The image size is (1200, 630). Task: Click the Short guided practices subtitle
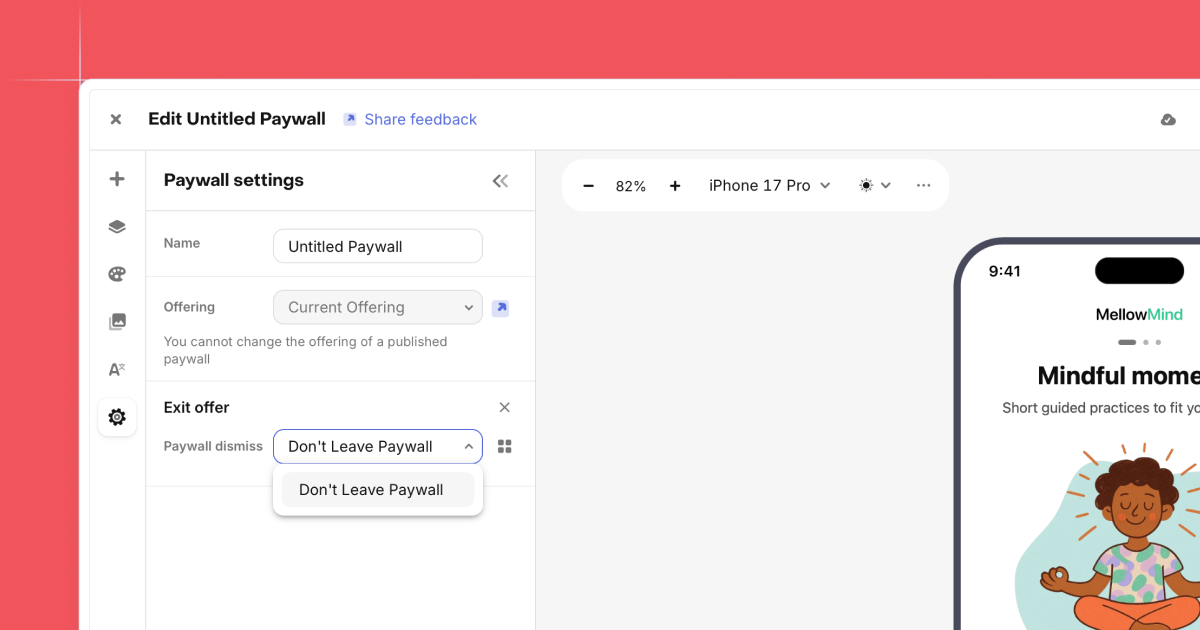tap(1101, 408)
